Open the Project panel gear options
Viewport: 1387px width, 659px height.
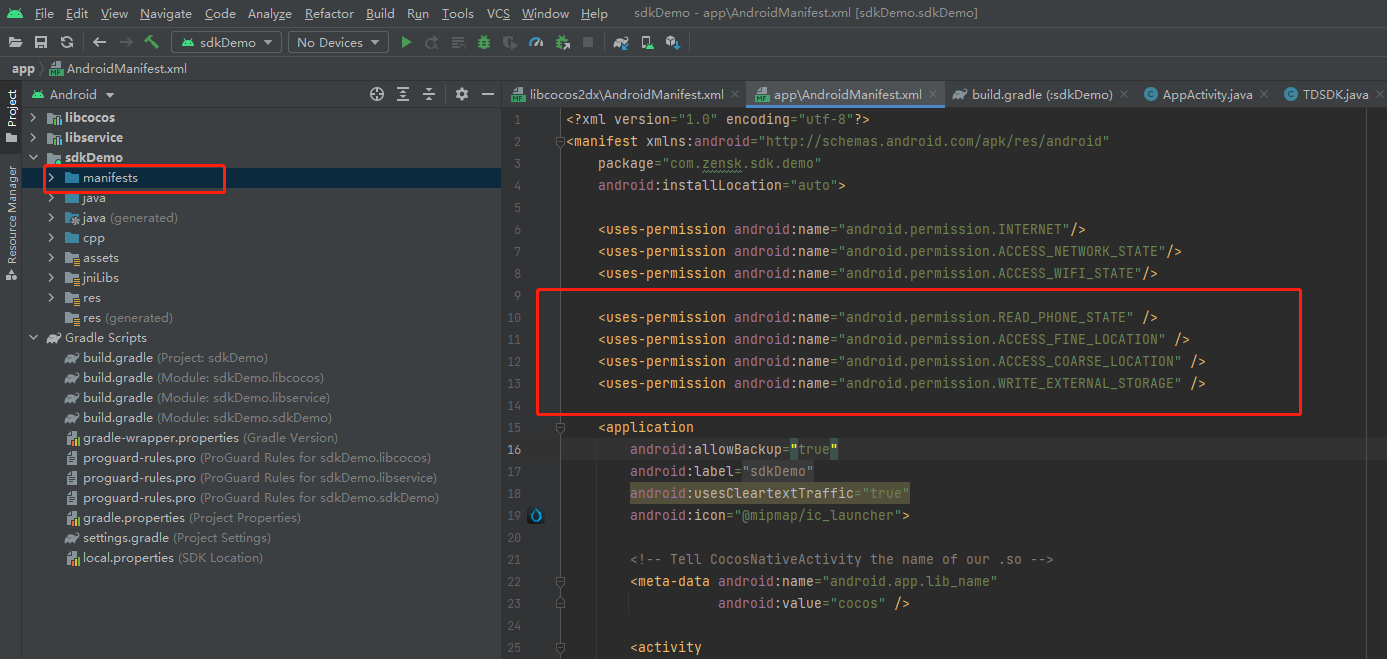[462, 94]
